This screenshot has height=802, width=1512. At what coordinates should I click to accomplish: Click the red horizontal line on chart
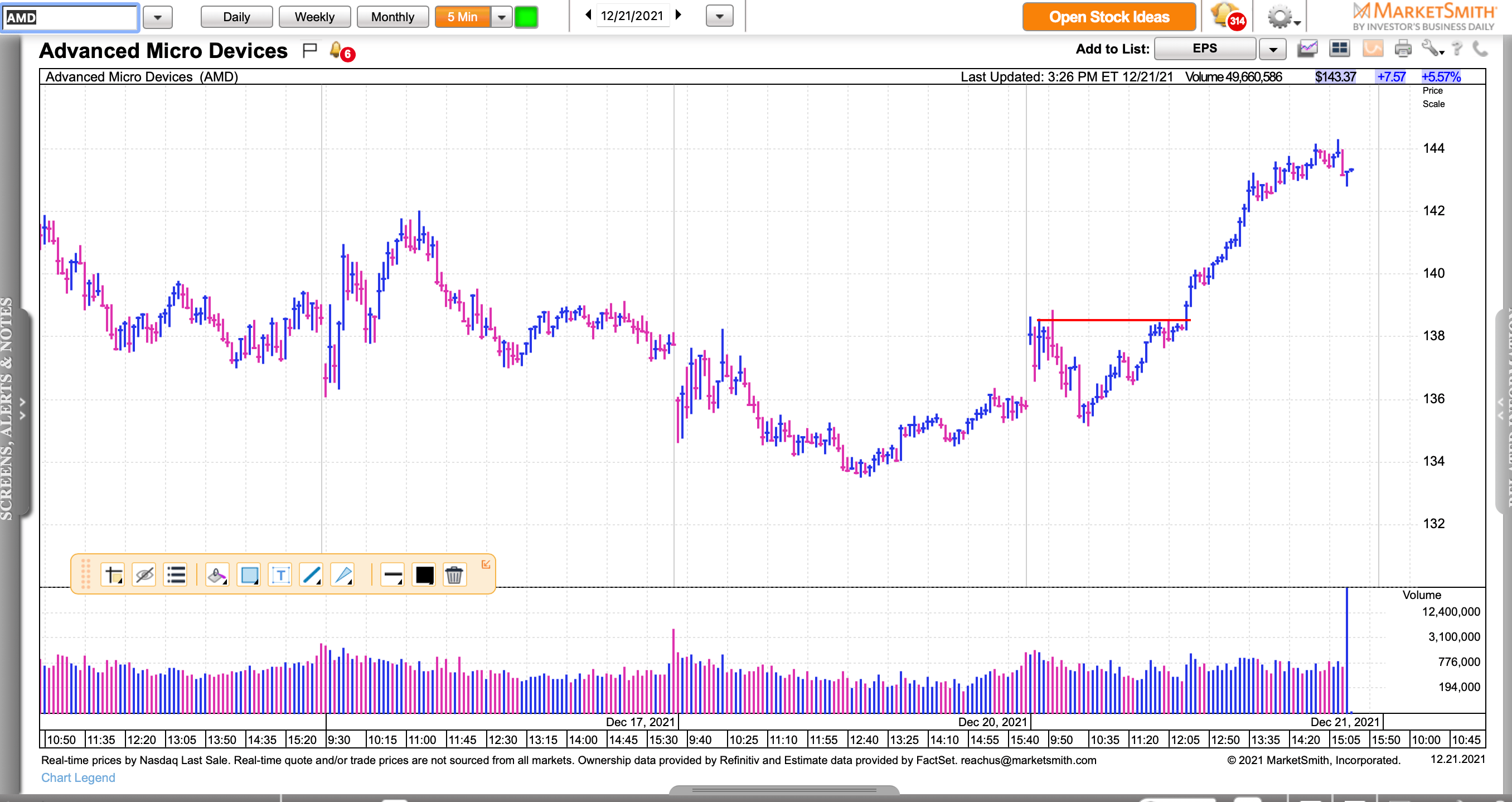coord(1114,320)
